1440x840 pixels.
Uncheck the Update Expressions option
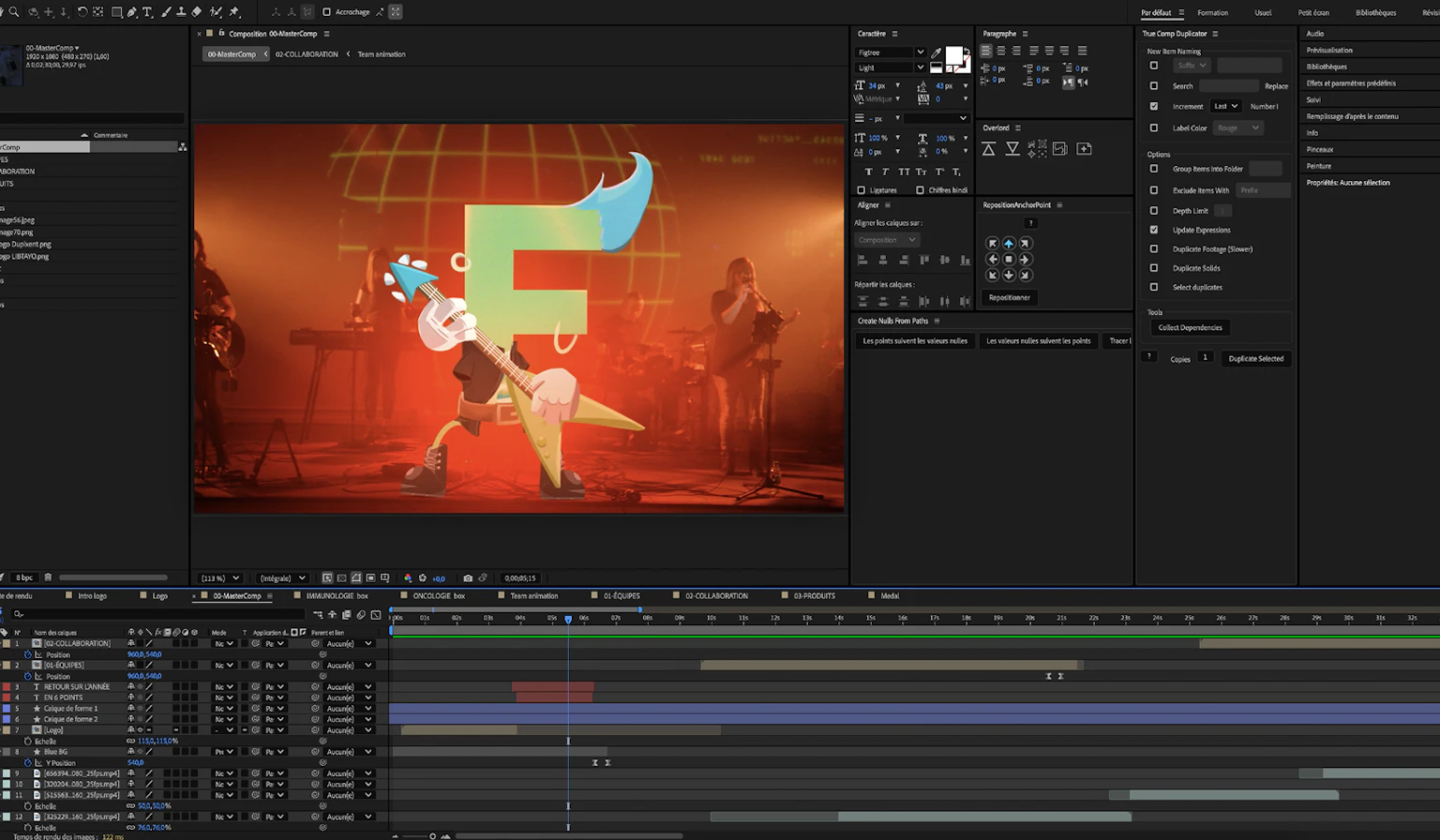click(1154, 230)
